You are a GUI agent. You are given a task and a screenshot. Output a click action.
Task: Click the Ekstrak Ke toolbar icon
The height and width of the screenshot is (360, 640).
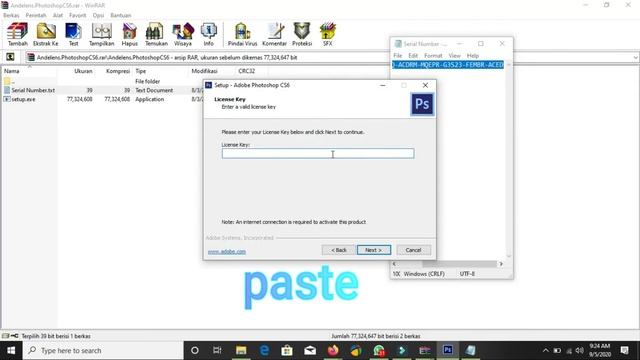46,34
